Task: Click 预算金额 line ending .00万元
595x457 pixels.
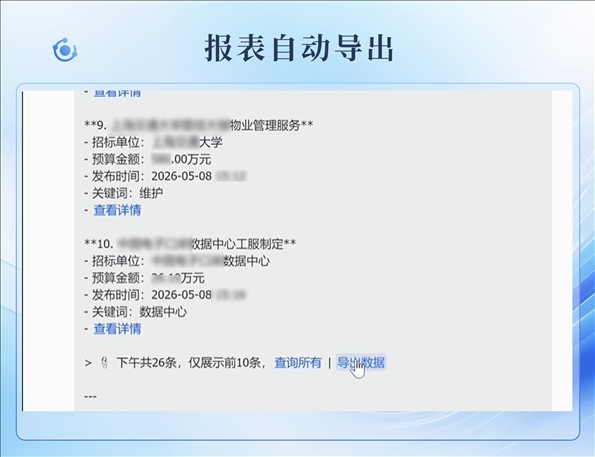Action: point(148,159)
